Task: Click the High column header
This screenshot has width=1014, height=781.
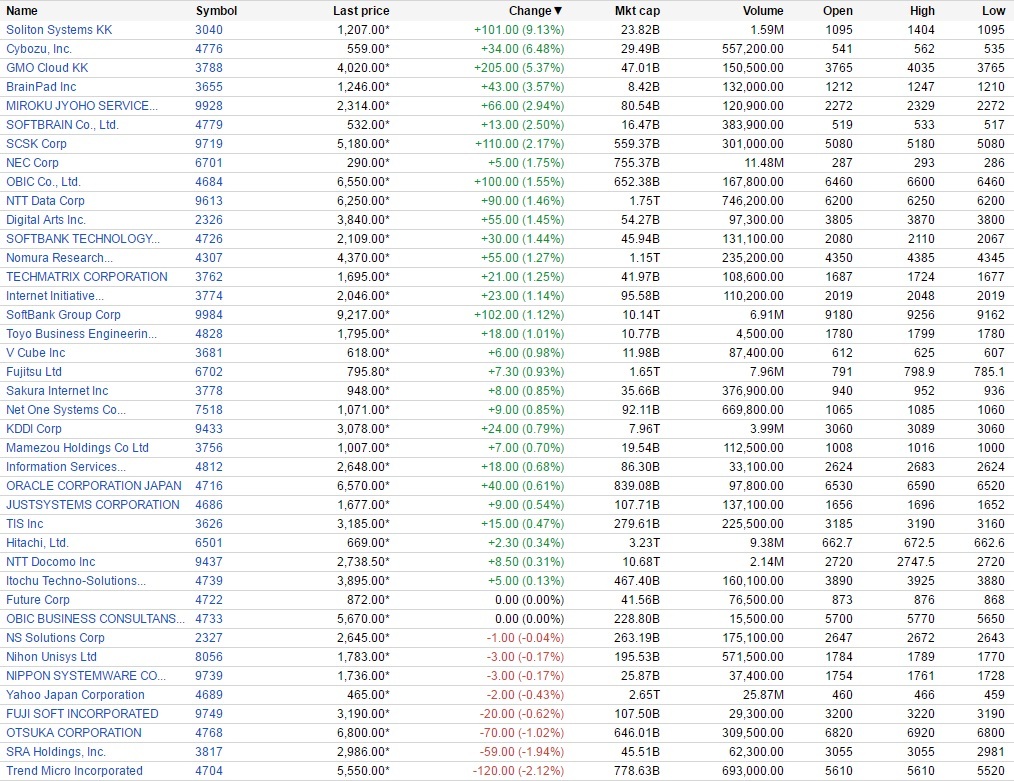Action: 922,11
